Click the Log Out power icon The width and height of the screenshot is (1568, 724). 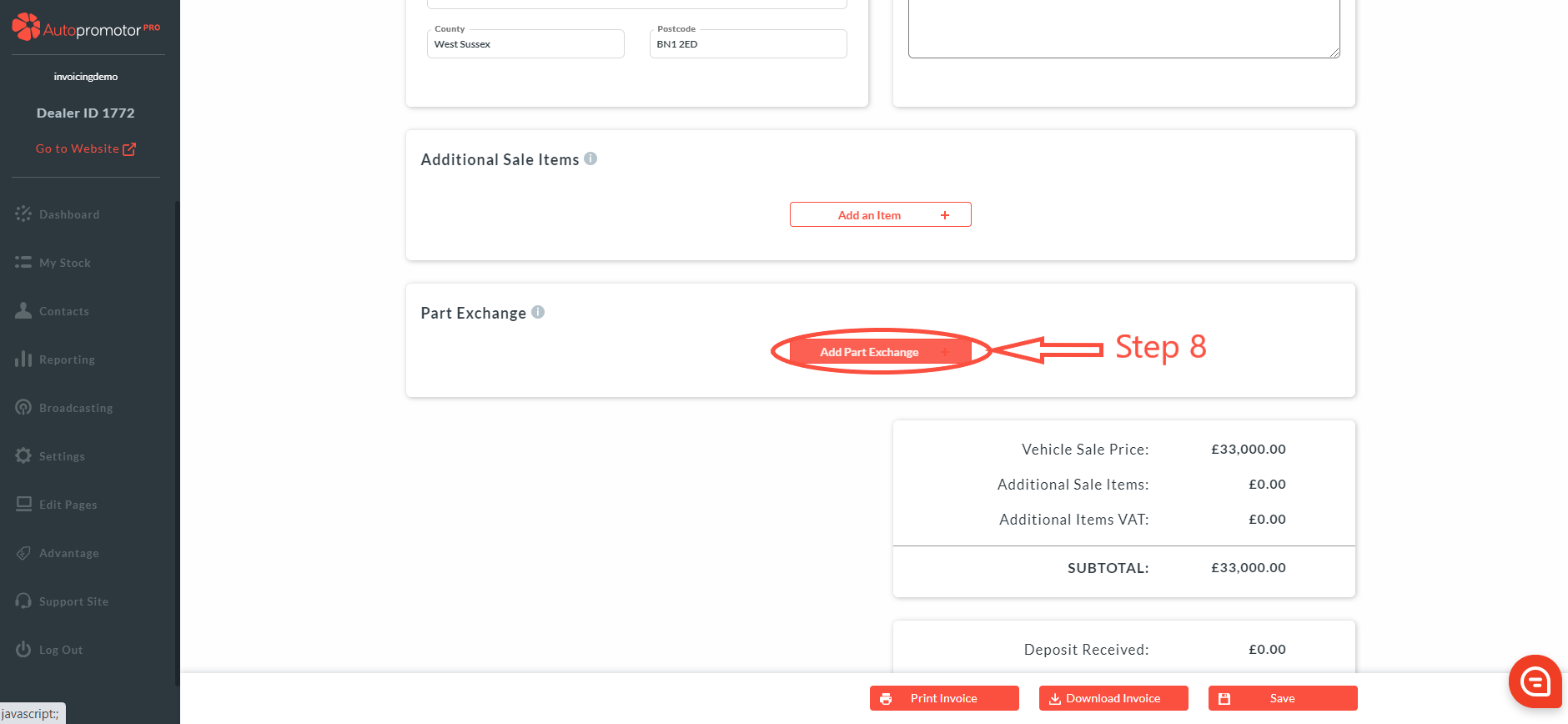tap(23, 649)
